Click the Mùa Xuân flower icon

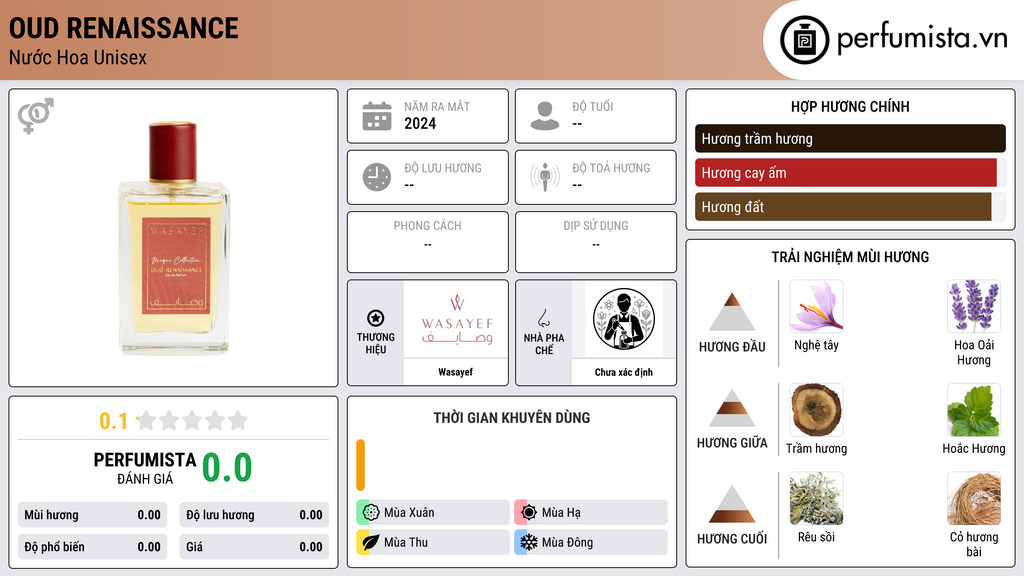(371, 513)
